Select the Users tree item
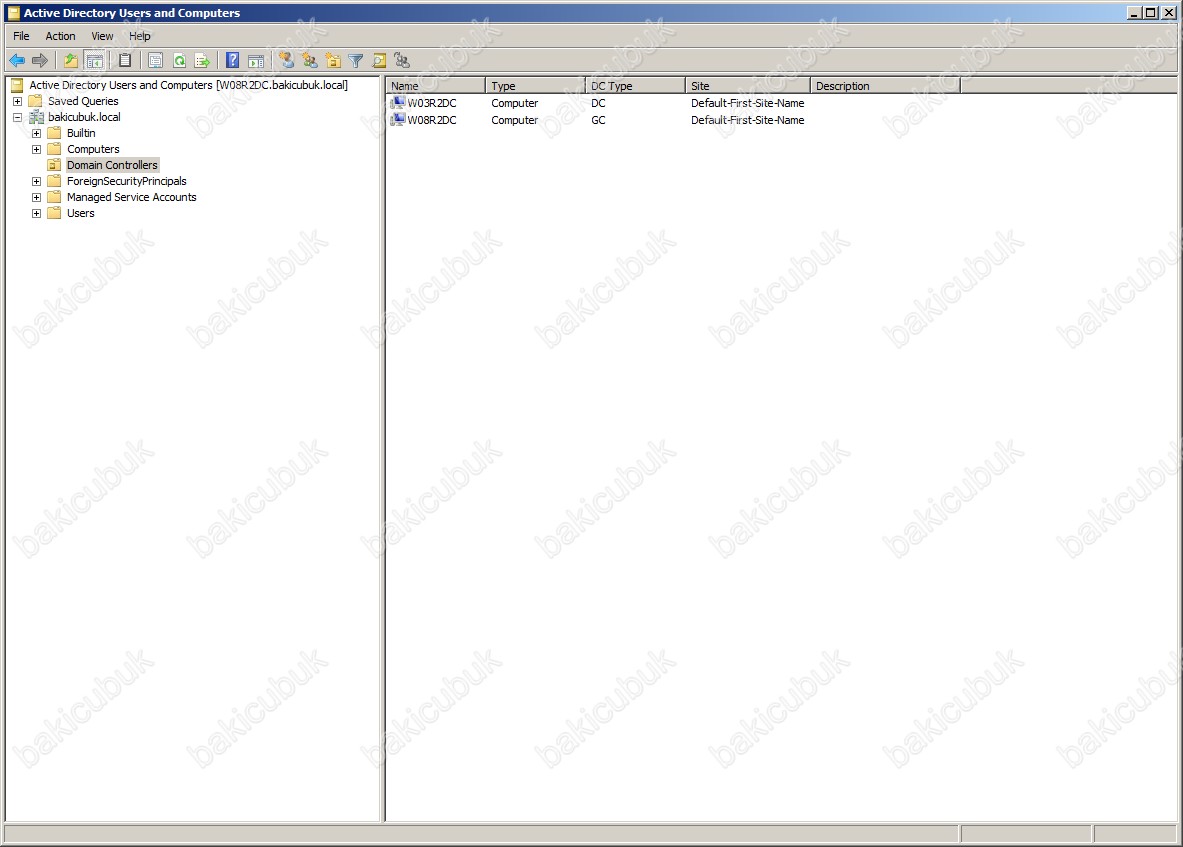Screen dimensions: 1183x847 pyautogui.click(x=81, y=213)
